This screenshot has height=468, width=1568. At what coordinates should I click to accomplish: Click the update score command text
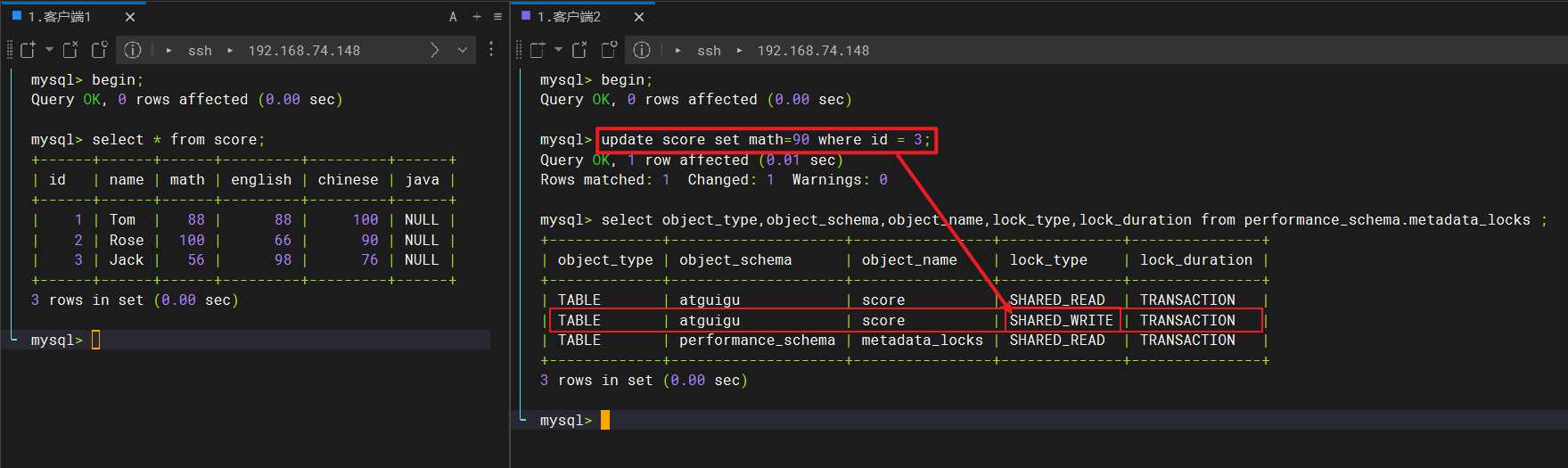766,140
